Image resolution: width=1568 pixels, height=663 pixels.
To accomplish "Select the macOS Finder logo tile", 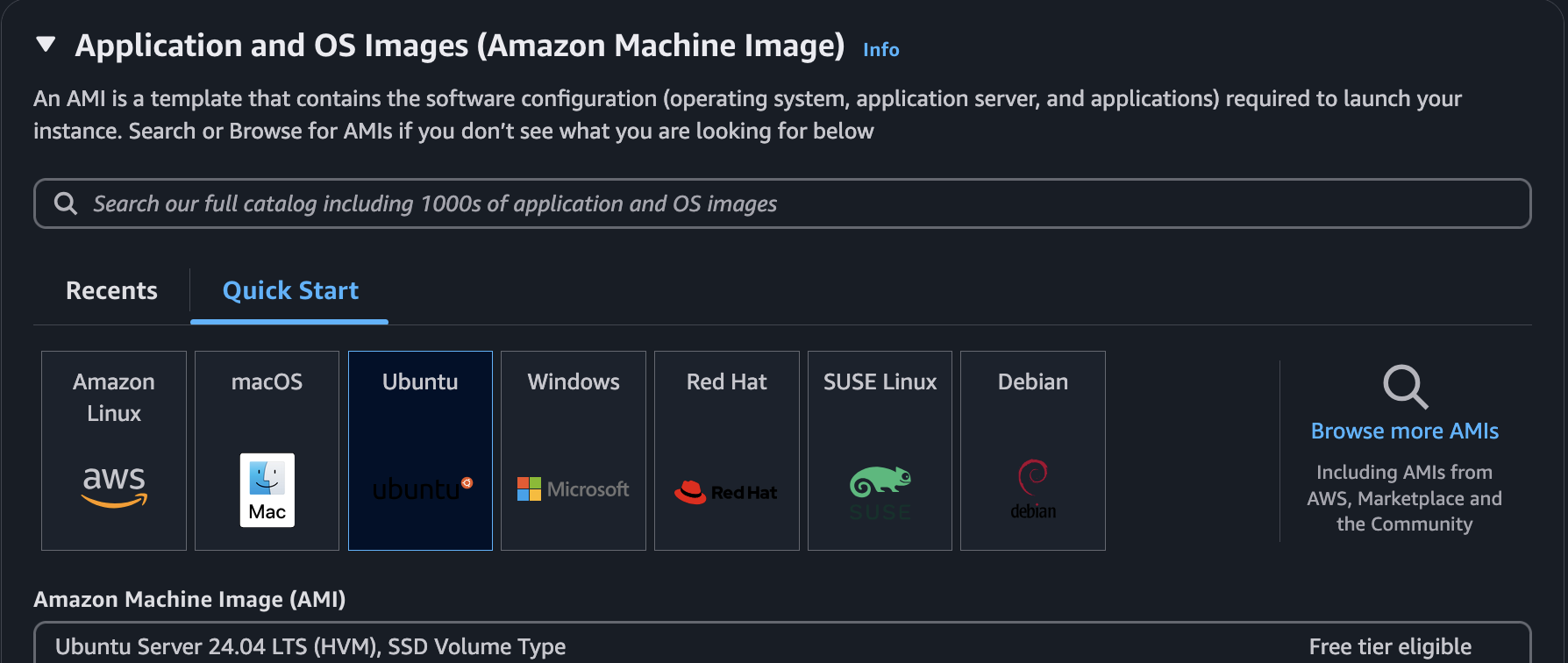I will pos(267,451).
